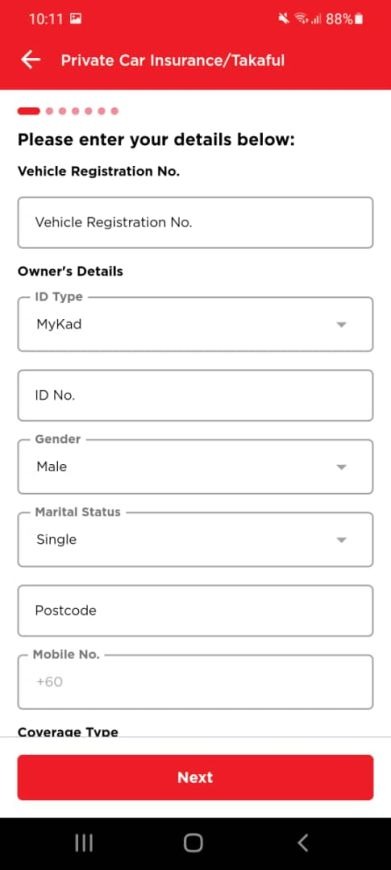Focus the ID No. input field

click(x=195, y=396)
